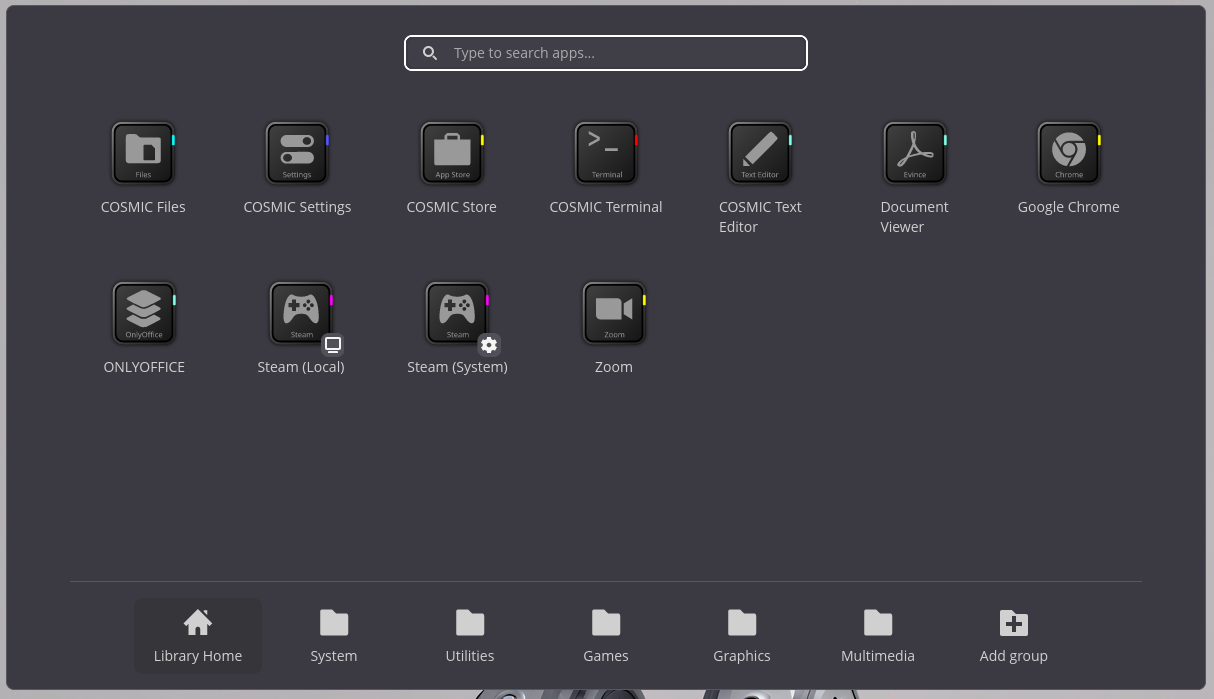
Task: Click the 'ONLYOFFICE' label text
Action: tap(144, 367)
